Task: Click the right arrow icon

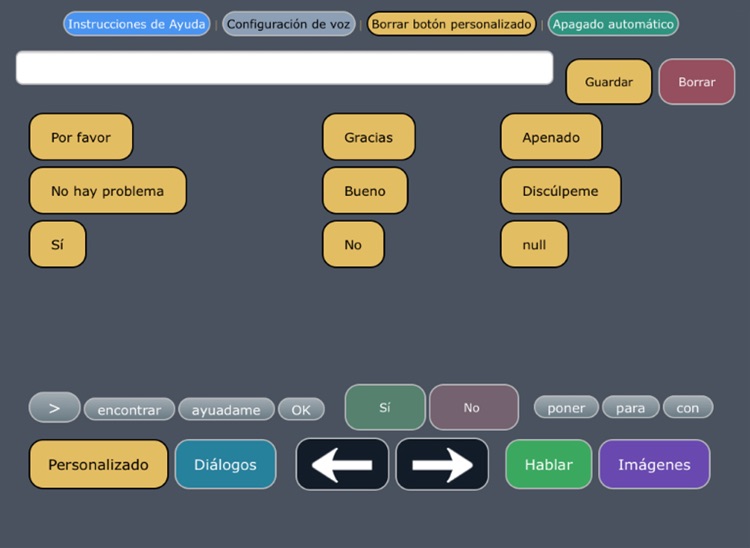Action: coord(442,464)
